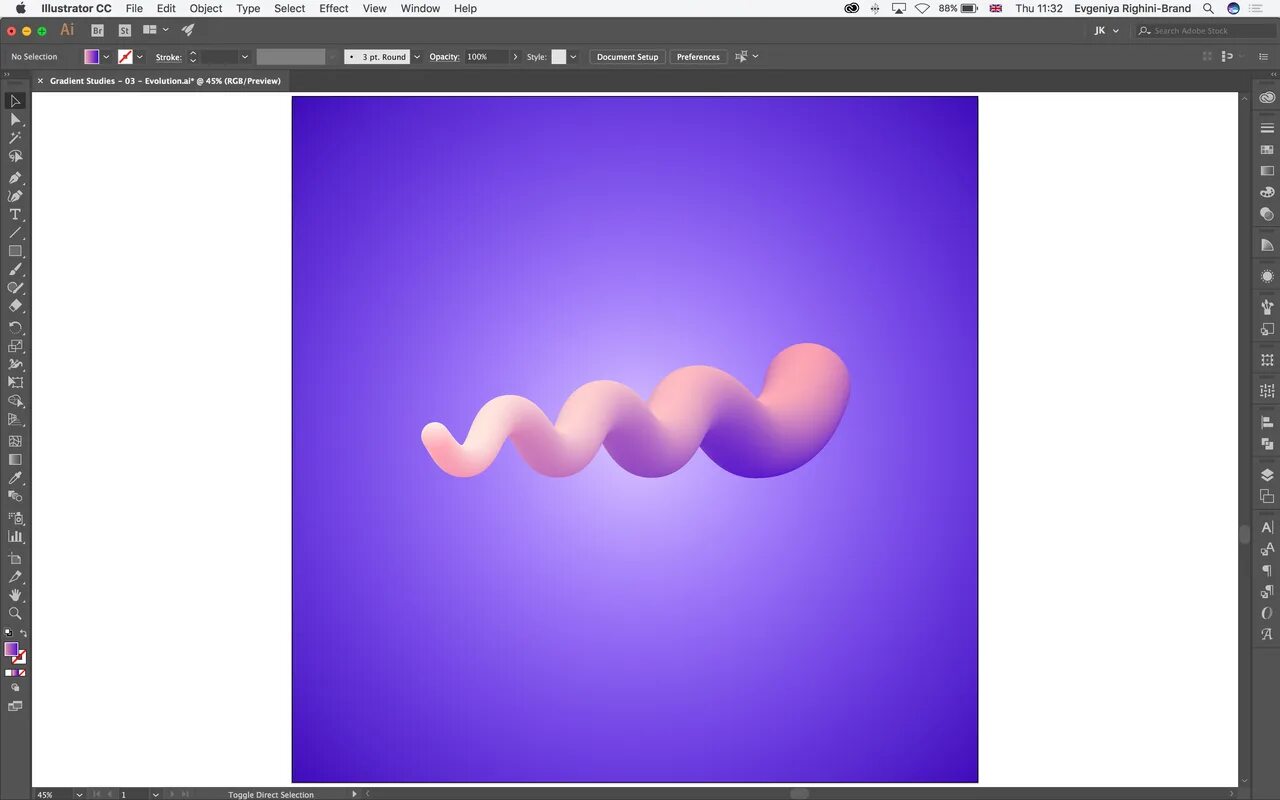
Task: Open the stroke weight dropdown
Action: [x=245, y=57]
